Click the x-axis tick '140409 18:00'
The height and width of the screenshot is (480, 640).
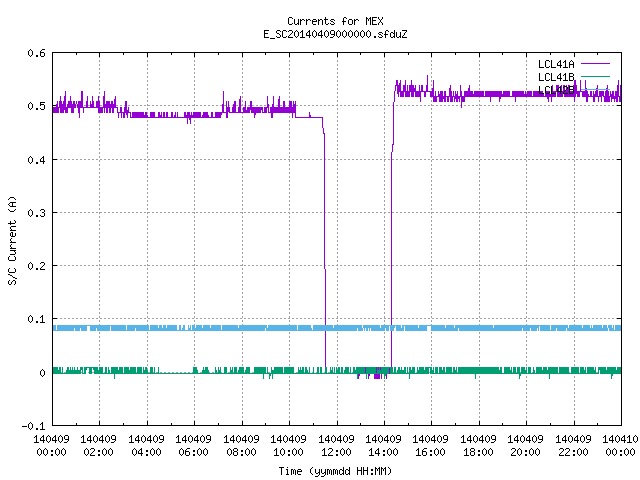click(478, 445)
